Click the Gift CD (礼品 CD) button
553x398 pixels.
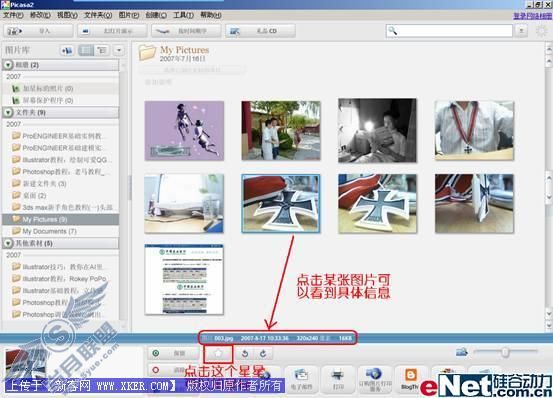[260, 31]
